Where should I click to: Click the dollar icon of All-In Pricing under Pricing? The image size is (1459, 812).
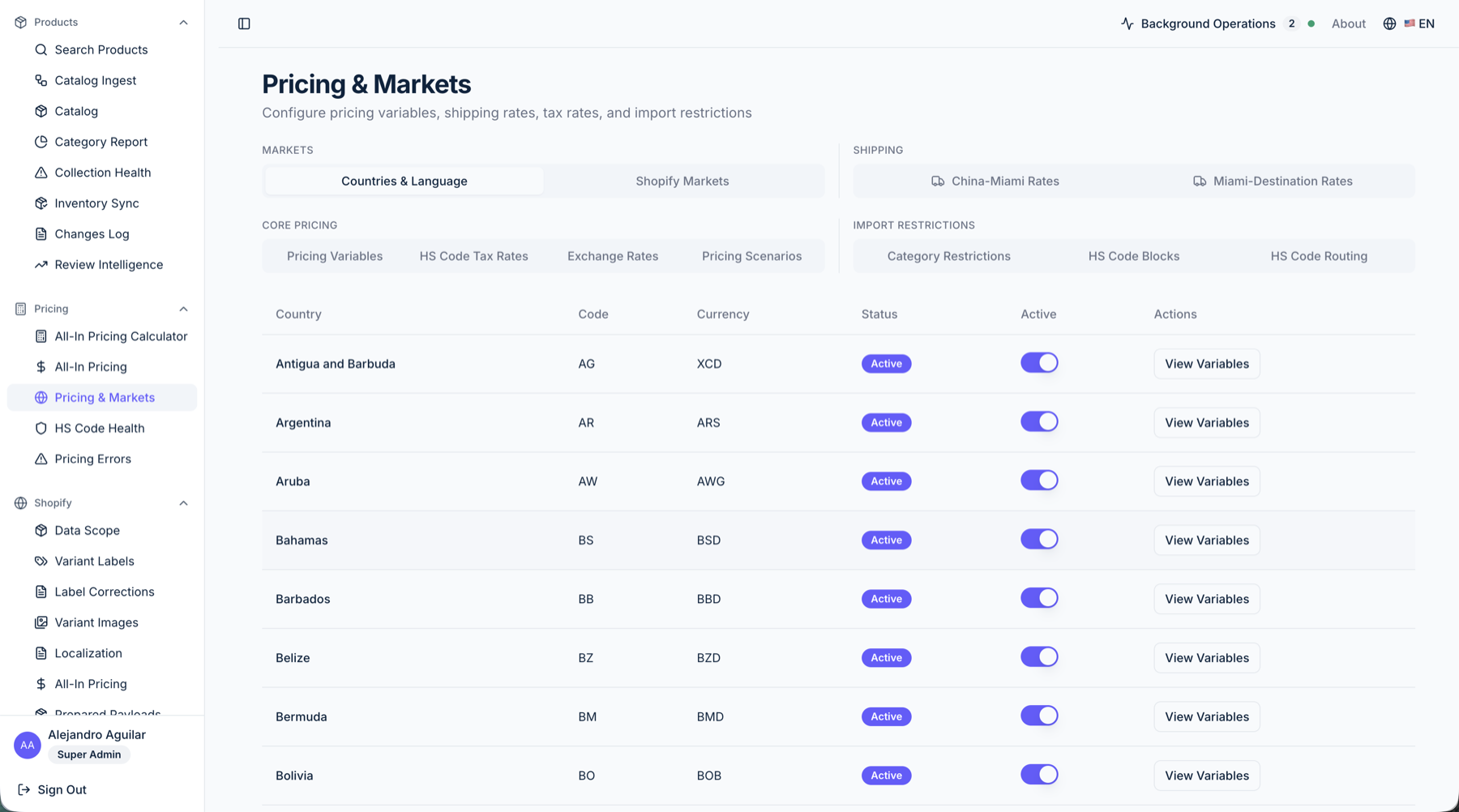coord(41,367)
